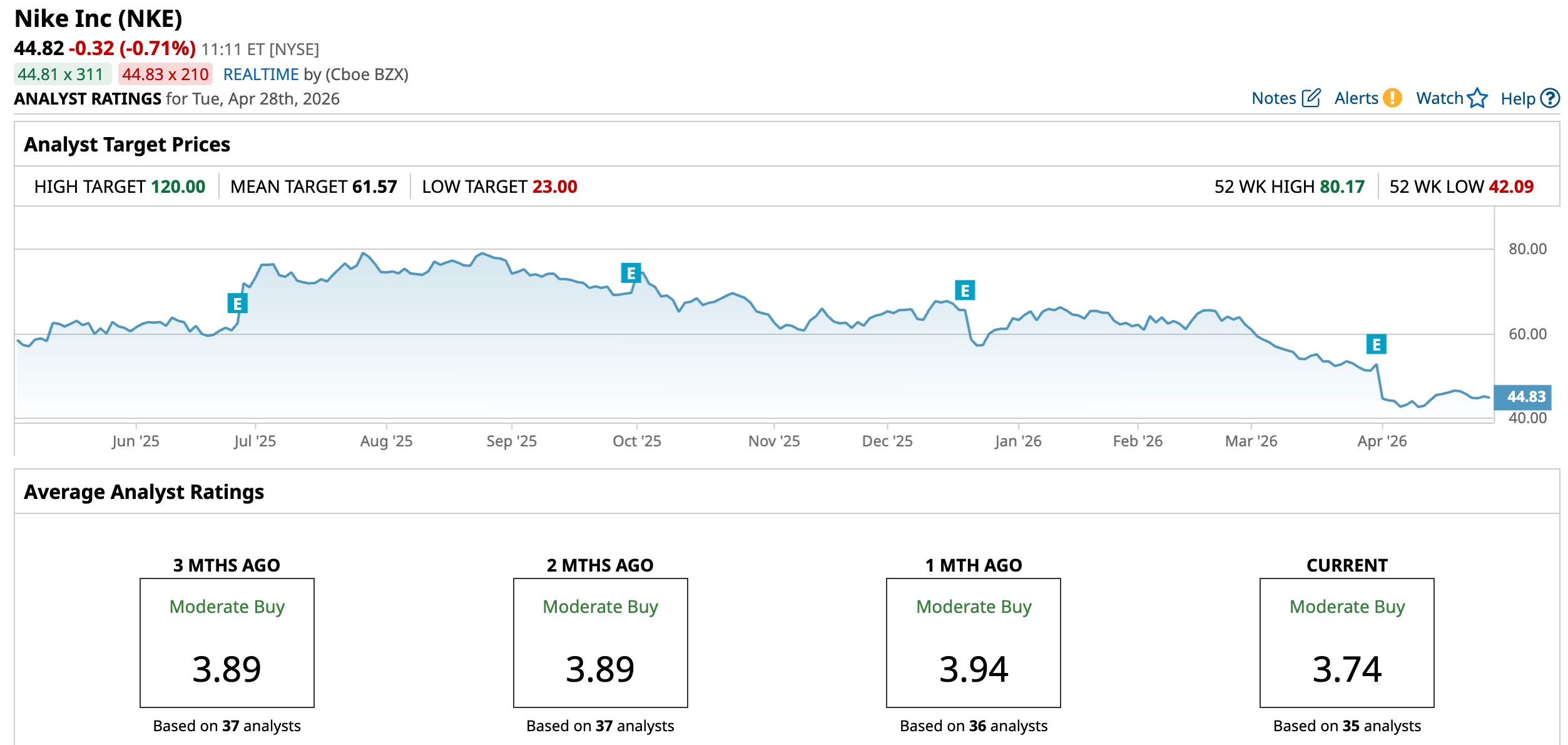Viewport: 1568px width, 745px height.
Task: Open the Help link
Action: [1517, 99]
